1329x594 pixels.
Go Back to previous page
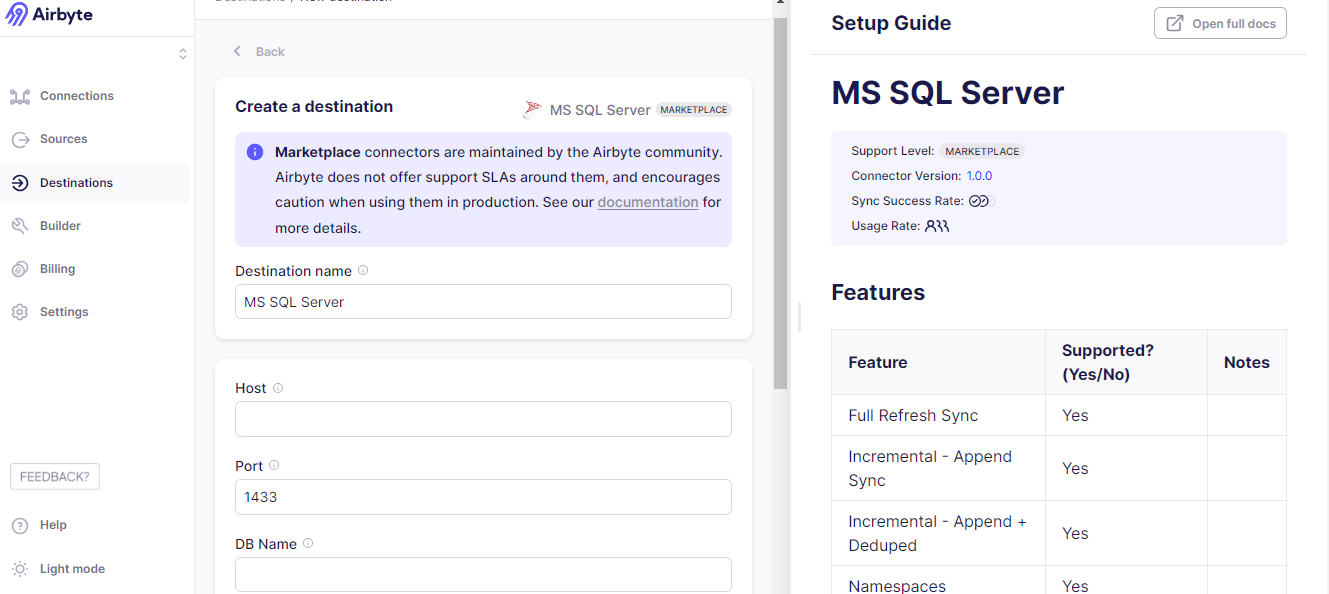(x=270, y=52)
